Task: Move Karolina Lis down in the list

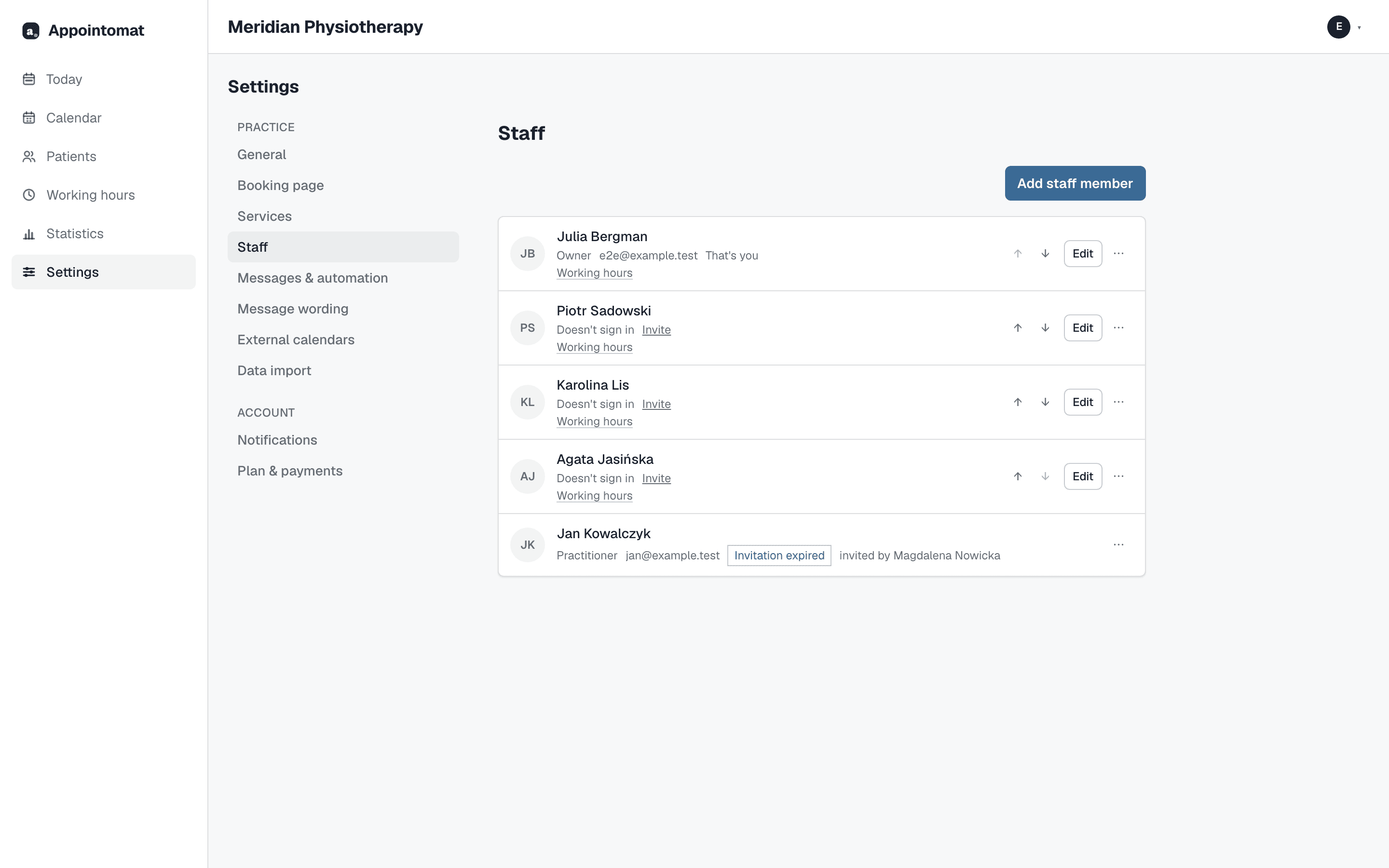Action: coord(1045,402)
